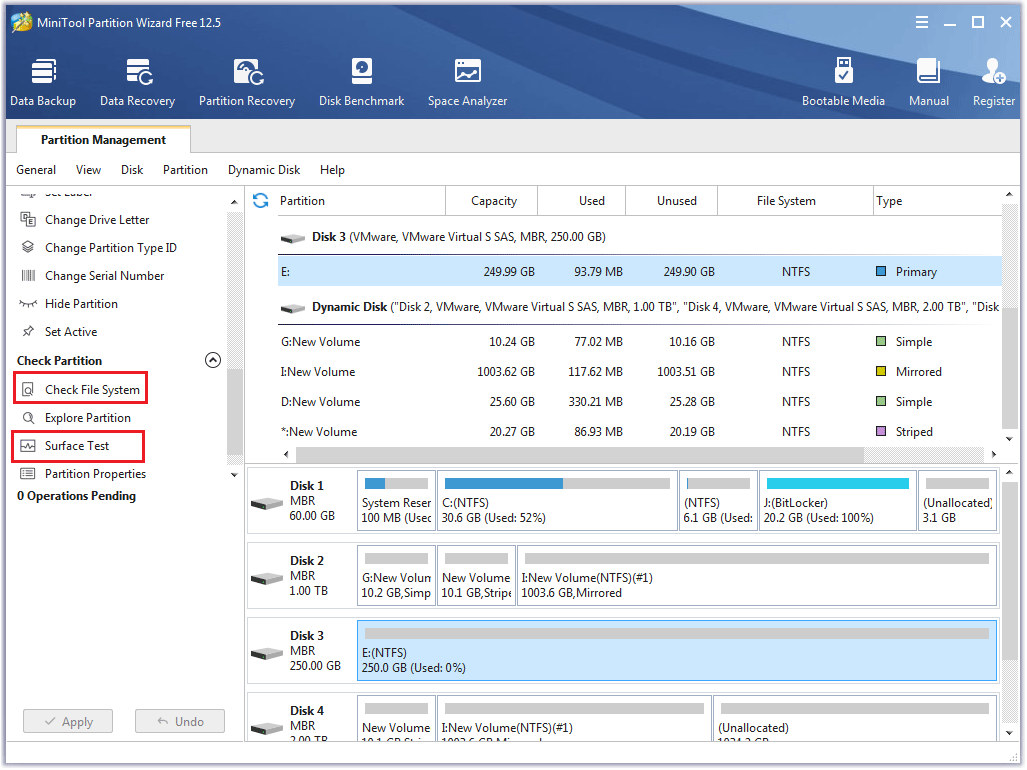Open the General menu
Screen dimensions: 1027x770
(x=36, y=170)
